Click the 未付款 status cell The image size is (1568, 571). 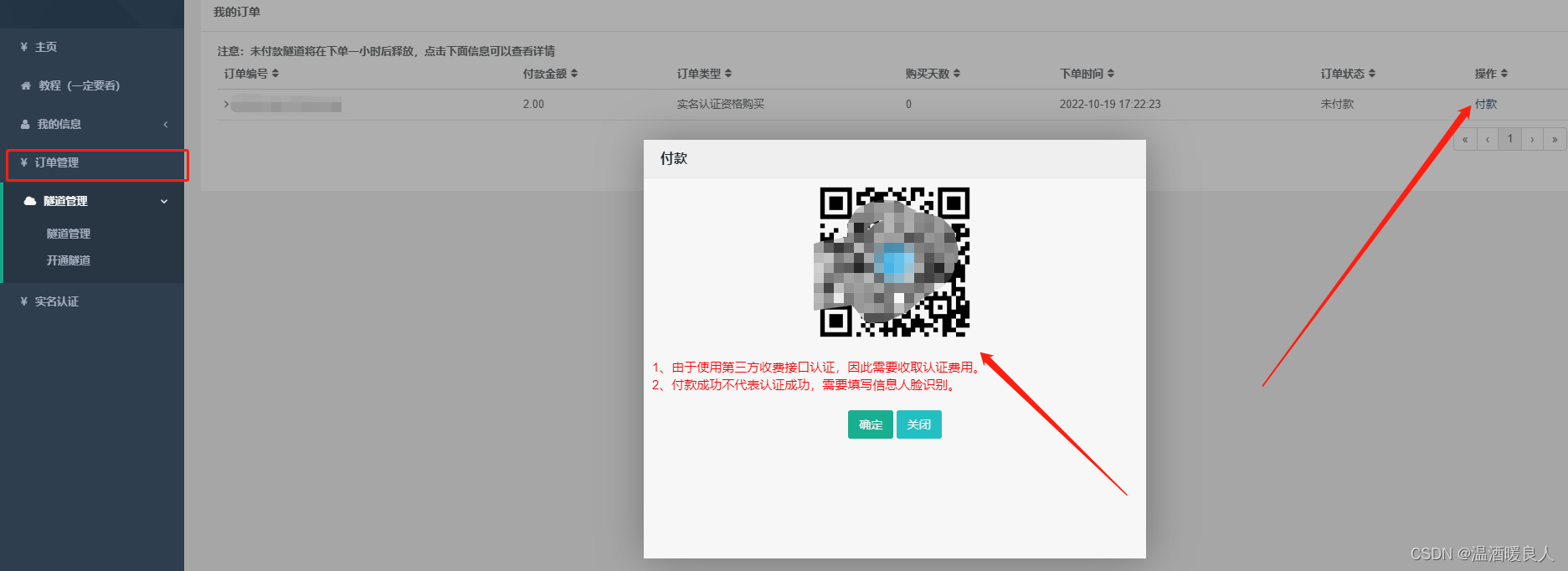point(1337,104)
